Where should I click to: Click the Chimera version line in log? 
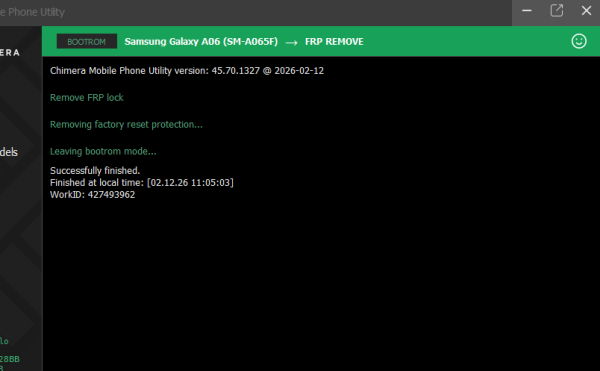tap(187, 71)
